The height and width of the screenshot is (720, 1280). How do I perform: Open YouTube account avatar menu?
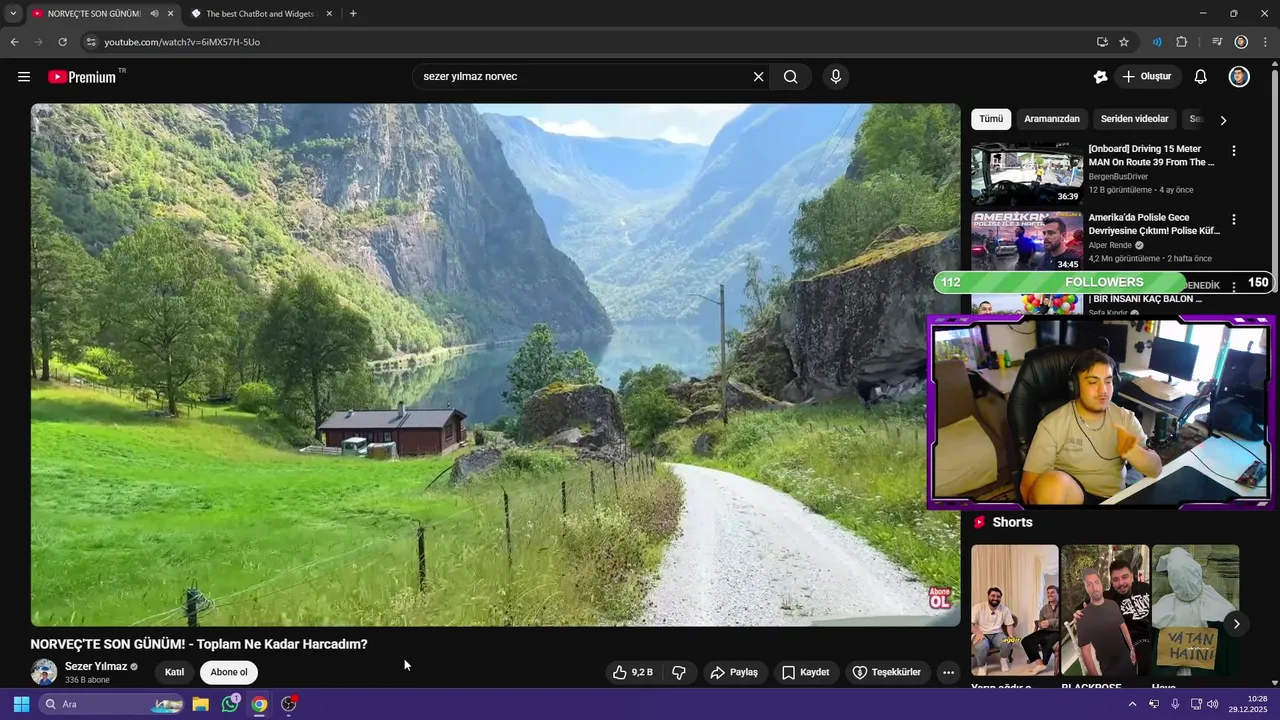pos(1239,77)
